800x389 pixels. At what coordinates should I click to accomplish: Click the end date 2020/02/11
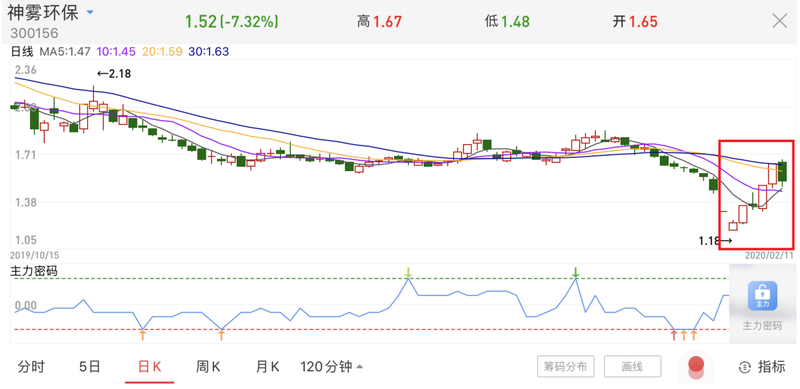point(769,254)
